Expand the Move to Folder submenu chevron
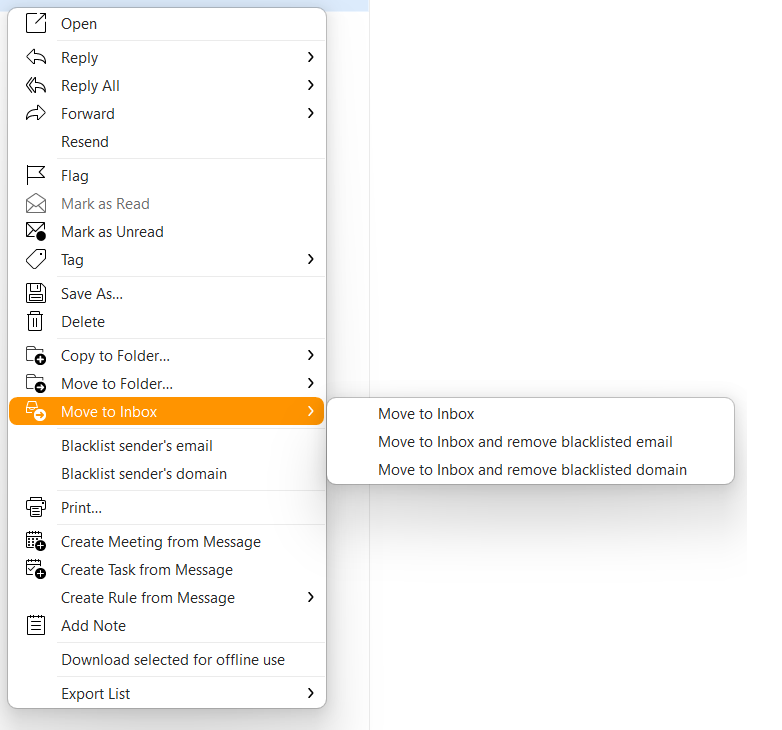Image resolution: width=782 pixels, height=730 pixels. pos(311,383)
